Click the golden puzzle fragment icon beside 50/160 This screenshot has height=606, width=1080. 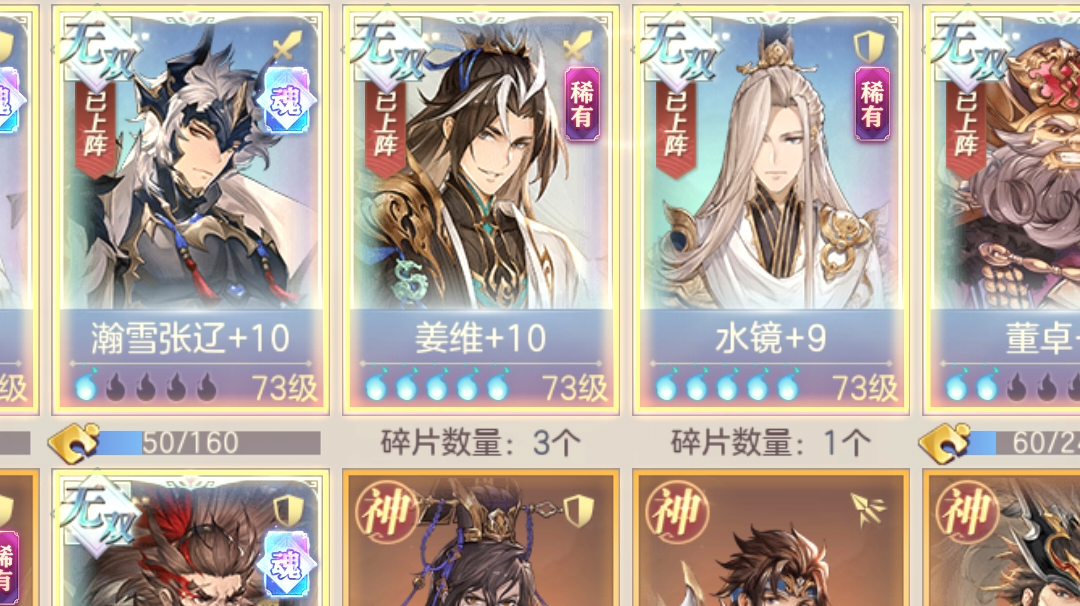click(x=74, y=443)
